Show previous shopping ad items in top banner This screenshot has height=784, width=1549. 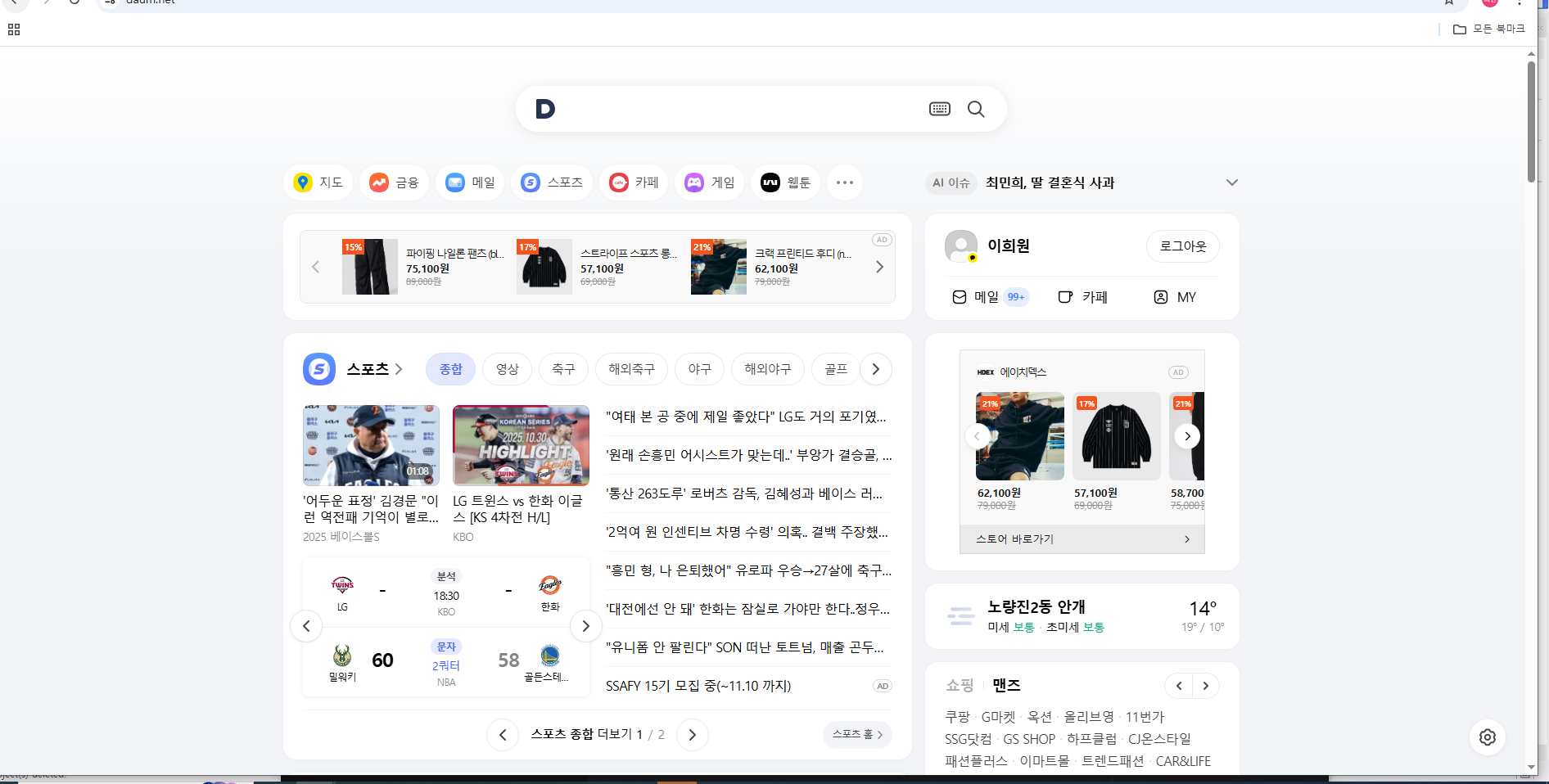coord(315,267)
